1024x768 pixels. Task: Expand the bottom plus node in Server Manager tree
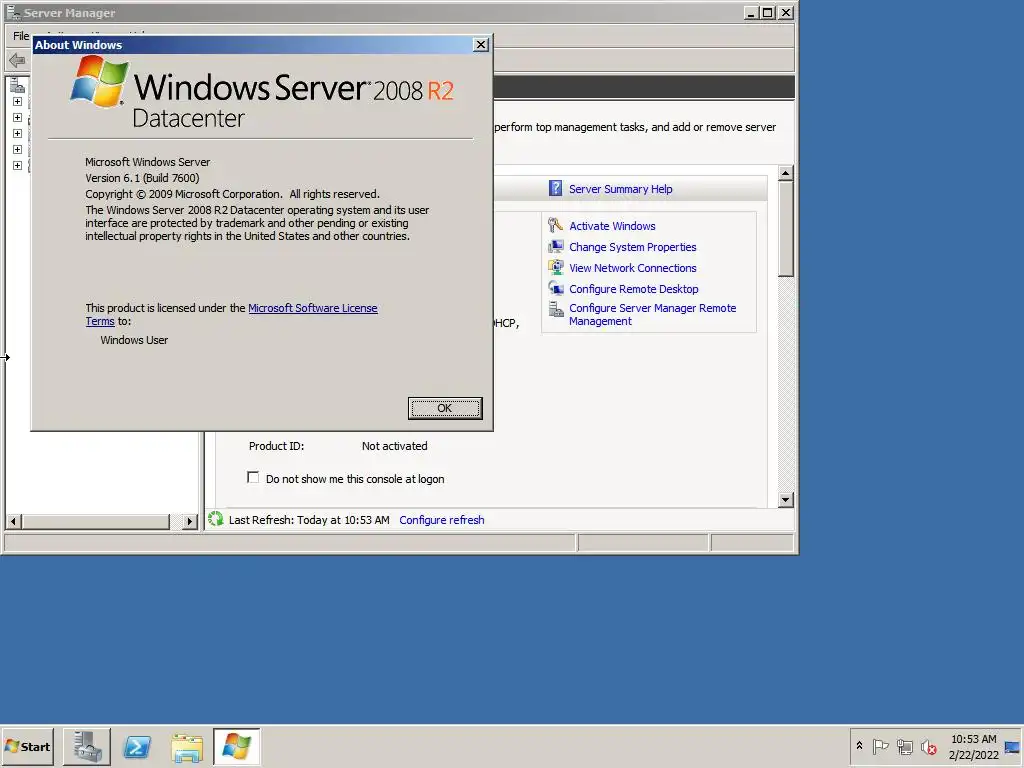(18, 165)
